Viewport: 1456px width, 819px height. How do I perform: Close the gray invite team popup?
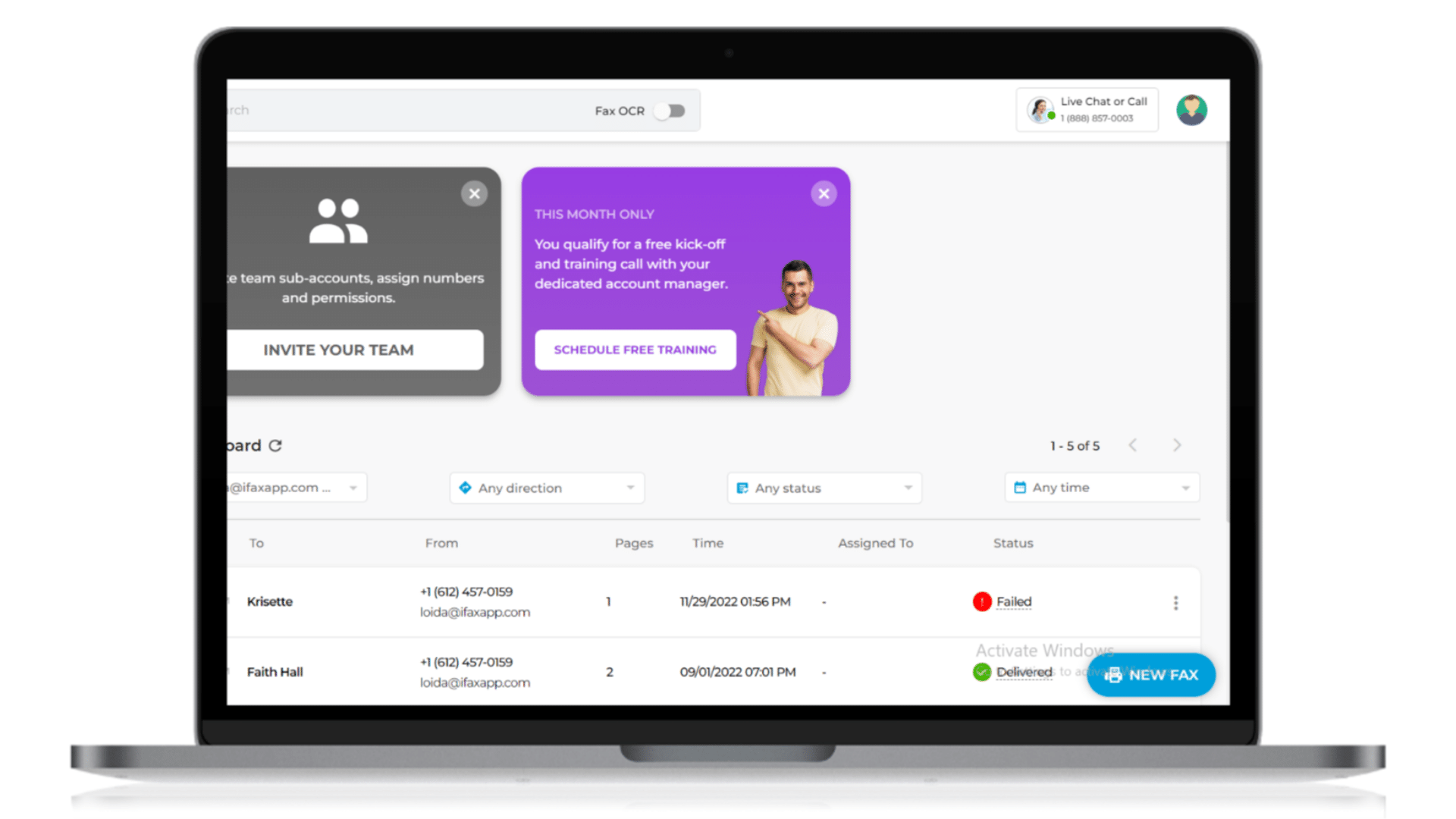474,193
